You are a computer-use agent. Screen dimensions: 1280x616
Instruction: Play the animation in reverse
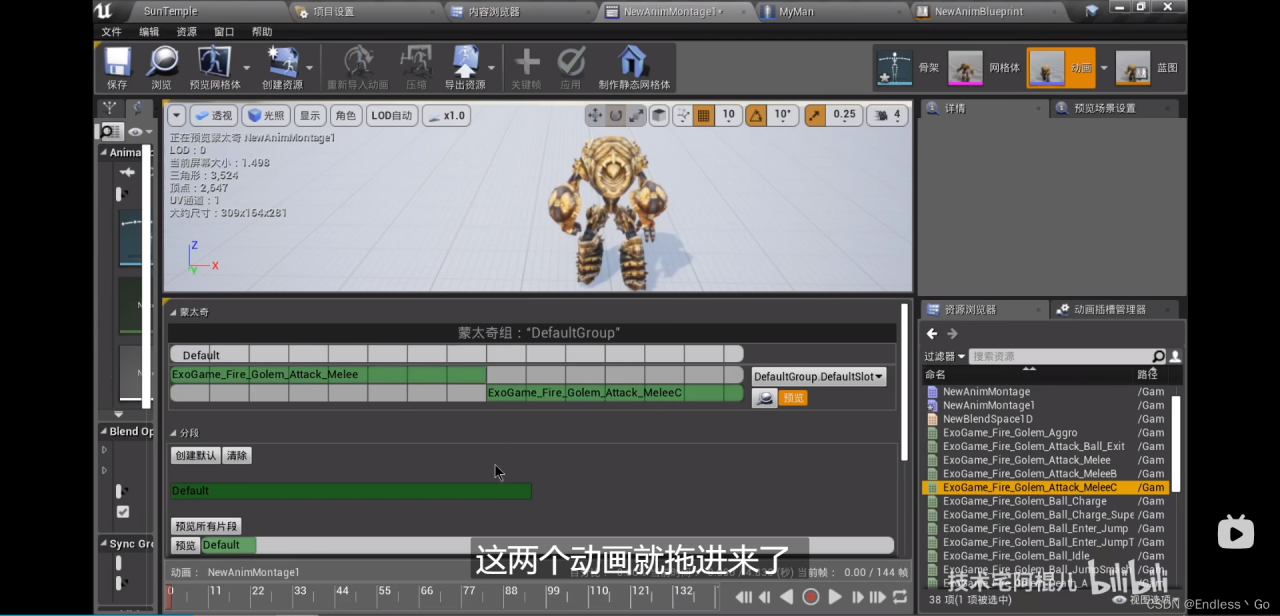coord(787,597)
